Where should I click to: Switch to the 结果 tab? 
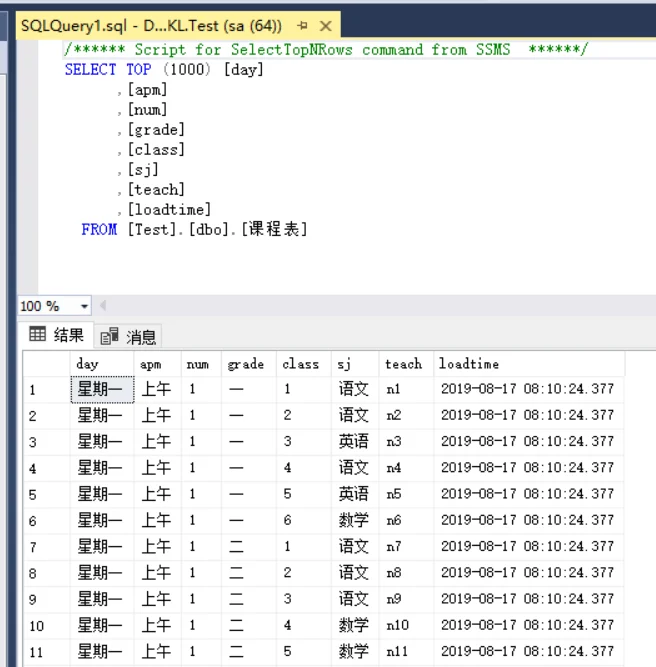tap(57, 335)
